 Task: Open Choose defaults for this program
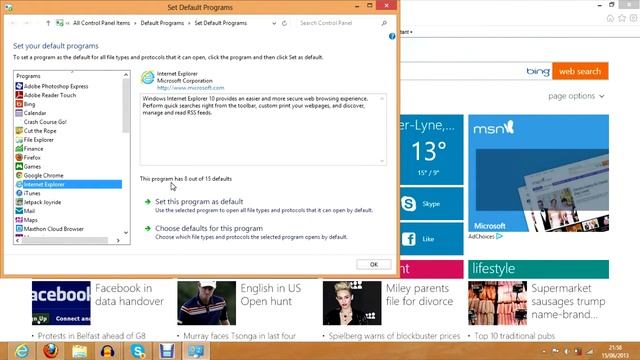209,229
